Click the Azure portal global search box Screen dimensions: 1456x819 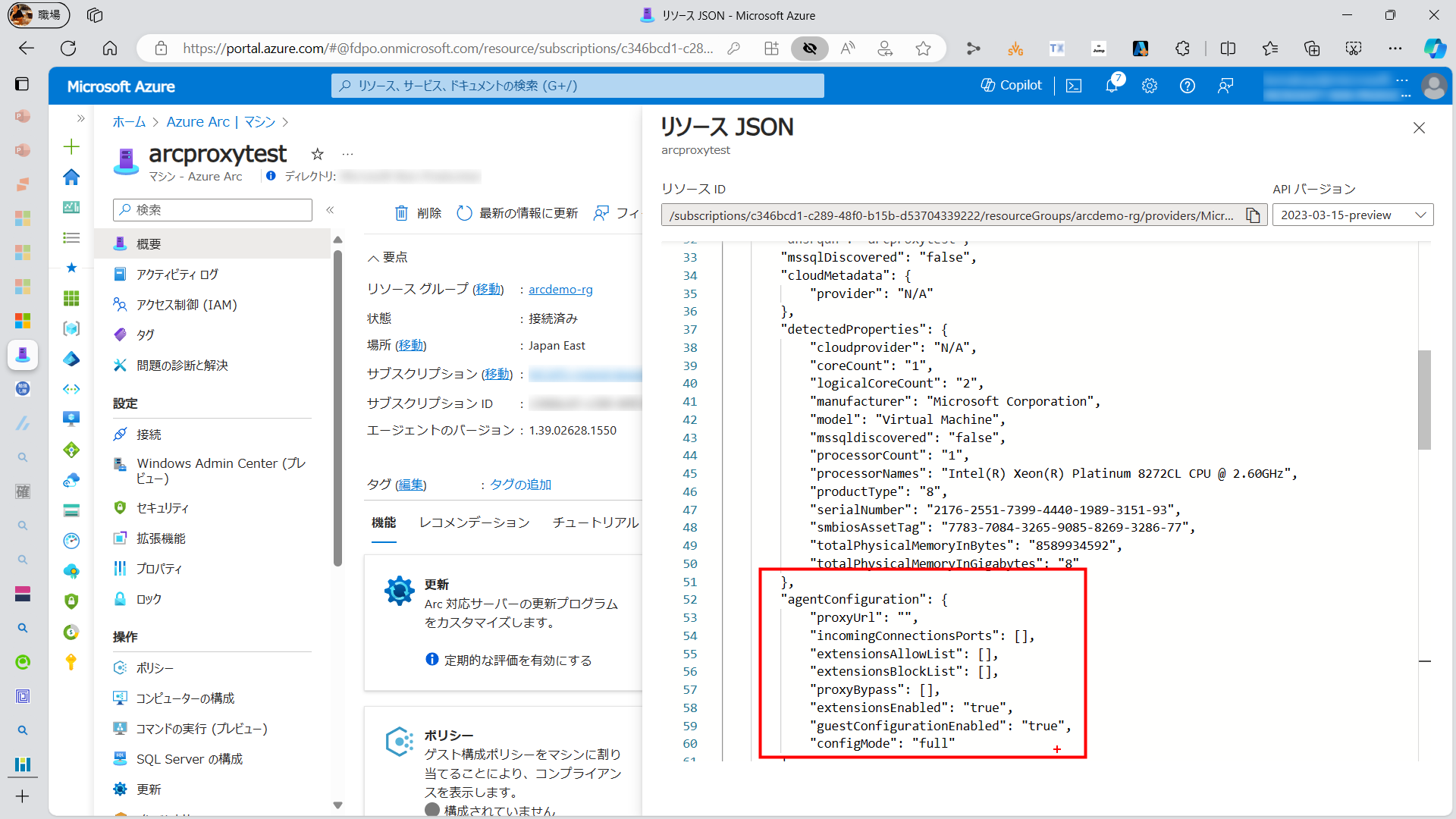point(578,86)
